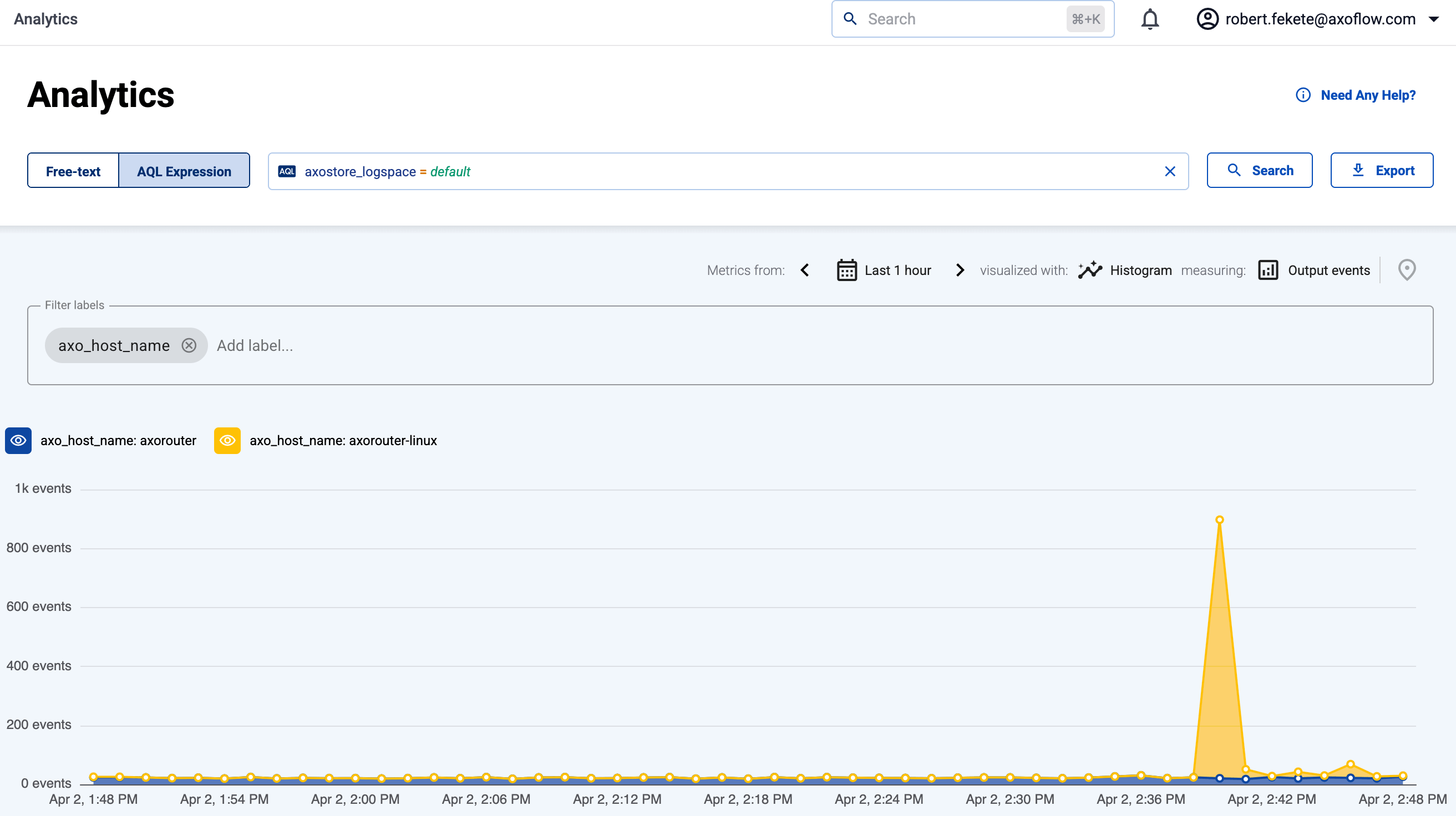Click the location pin icon
The width and height of the screenshot is (1456, 816).
pos(1406,270)
